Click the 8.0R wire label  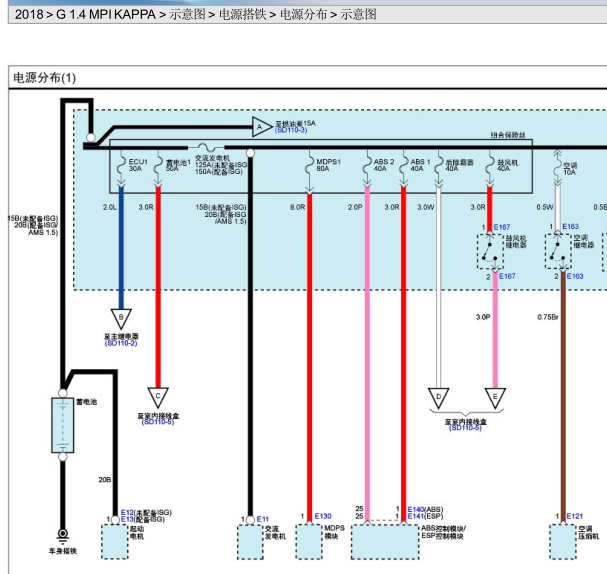[298, 207]
